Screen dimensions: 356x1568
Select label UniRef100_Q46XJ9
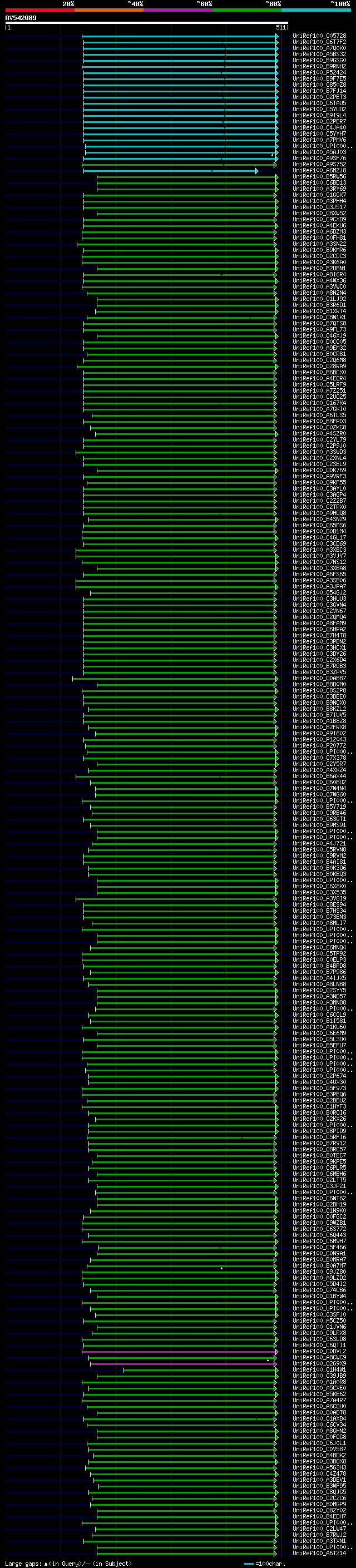click(x=319, y=335)
